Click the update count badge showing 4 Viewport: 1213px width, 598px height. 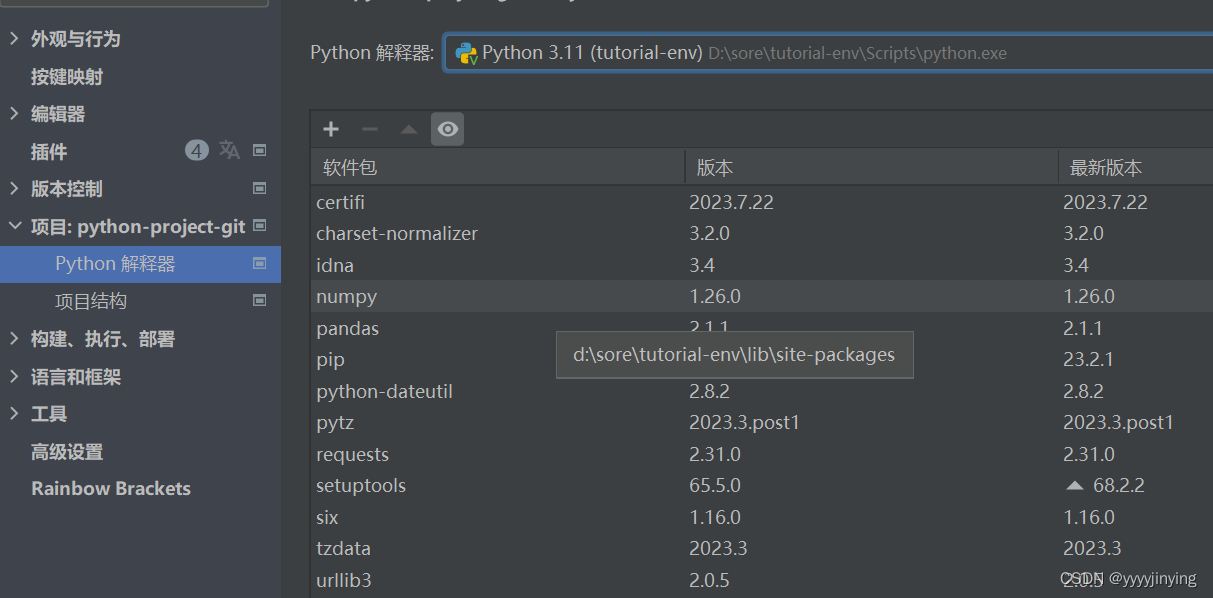click(197, 151)
